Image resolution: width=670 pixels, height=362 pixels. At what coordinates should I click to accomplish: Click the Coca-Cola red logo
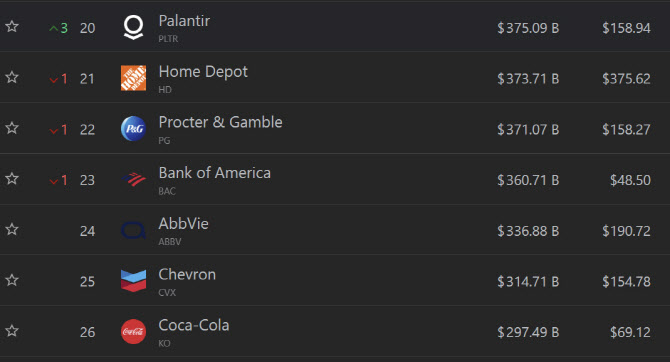(133, 332)
